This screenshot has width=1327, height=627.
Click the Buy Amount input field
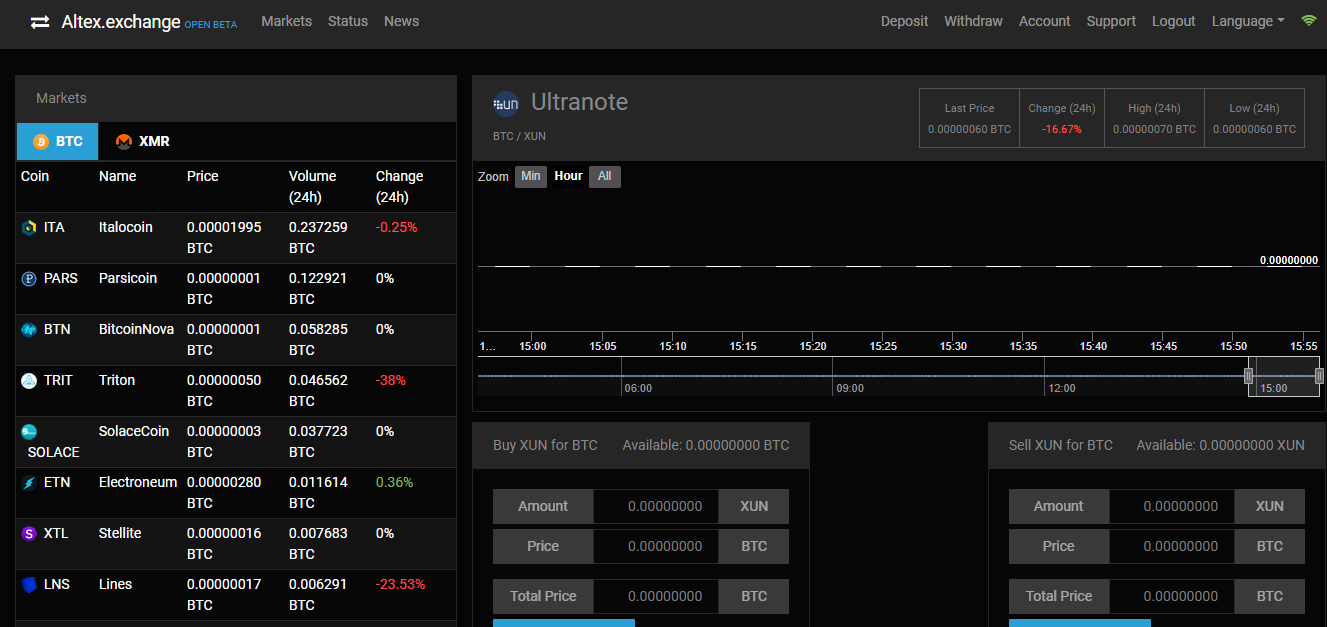pos(656,507)
